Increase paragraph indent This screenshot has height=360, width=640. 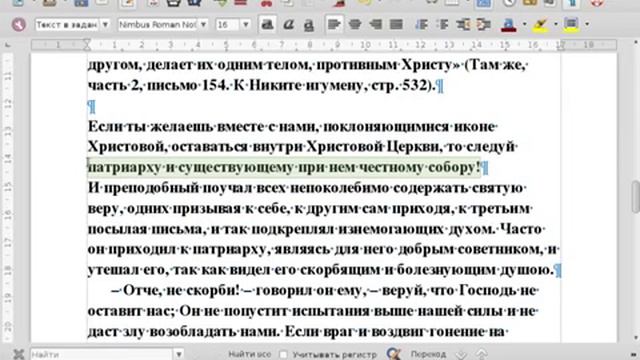point(483,24)
